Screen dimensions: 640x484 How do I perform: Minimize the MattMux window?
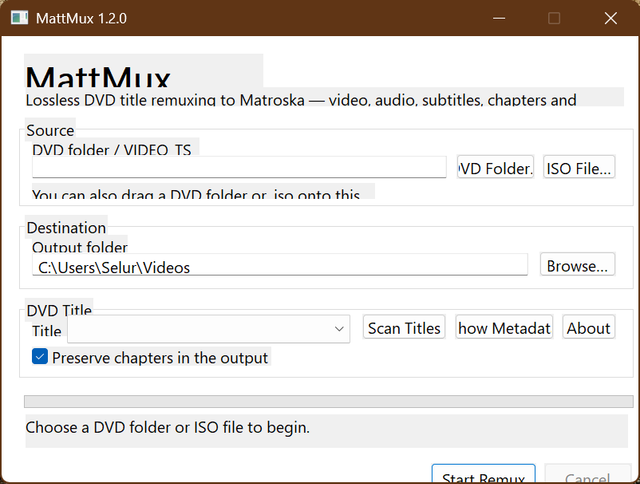499,18
